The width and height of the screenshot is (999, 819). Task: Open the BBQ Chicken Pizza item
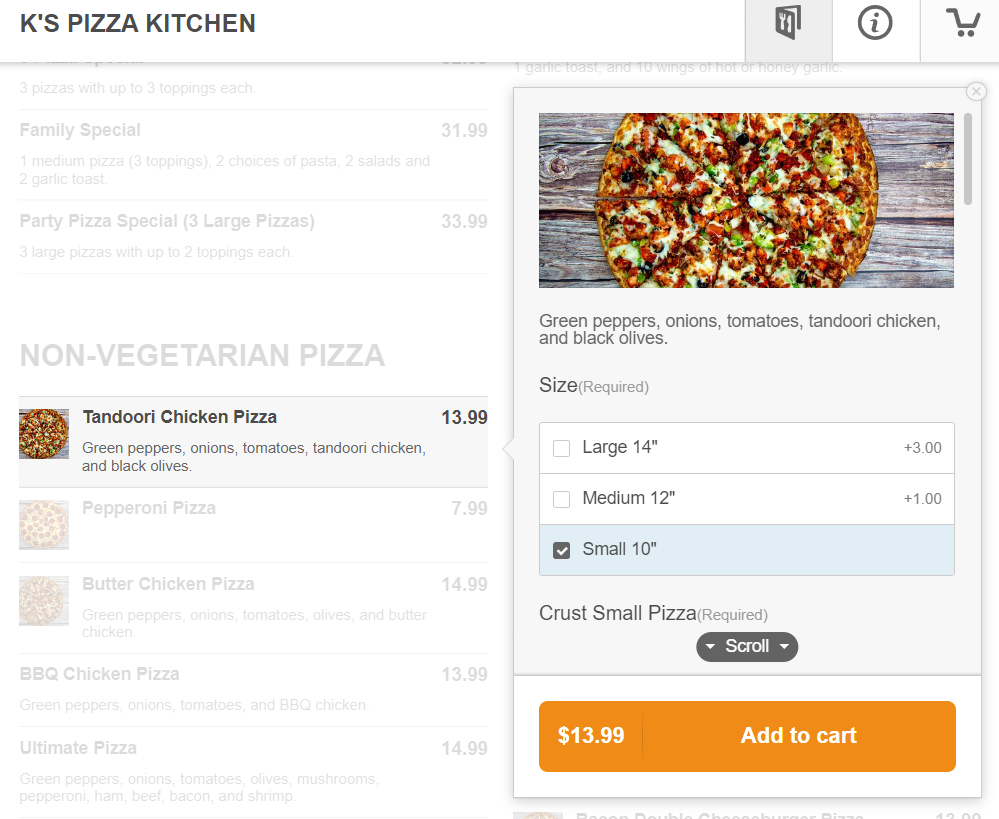(99, 675)
